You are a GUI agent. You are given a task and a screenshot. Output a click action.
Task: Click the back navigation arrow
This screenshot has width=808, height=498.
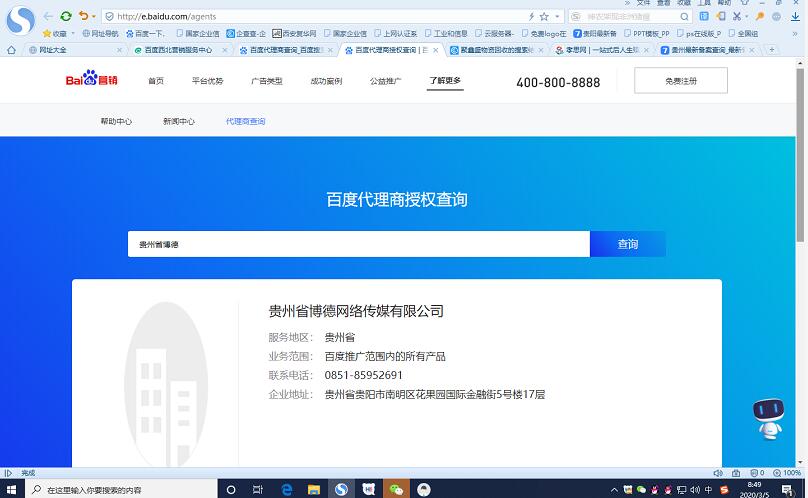(48, 16)
